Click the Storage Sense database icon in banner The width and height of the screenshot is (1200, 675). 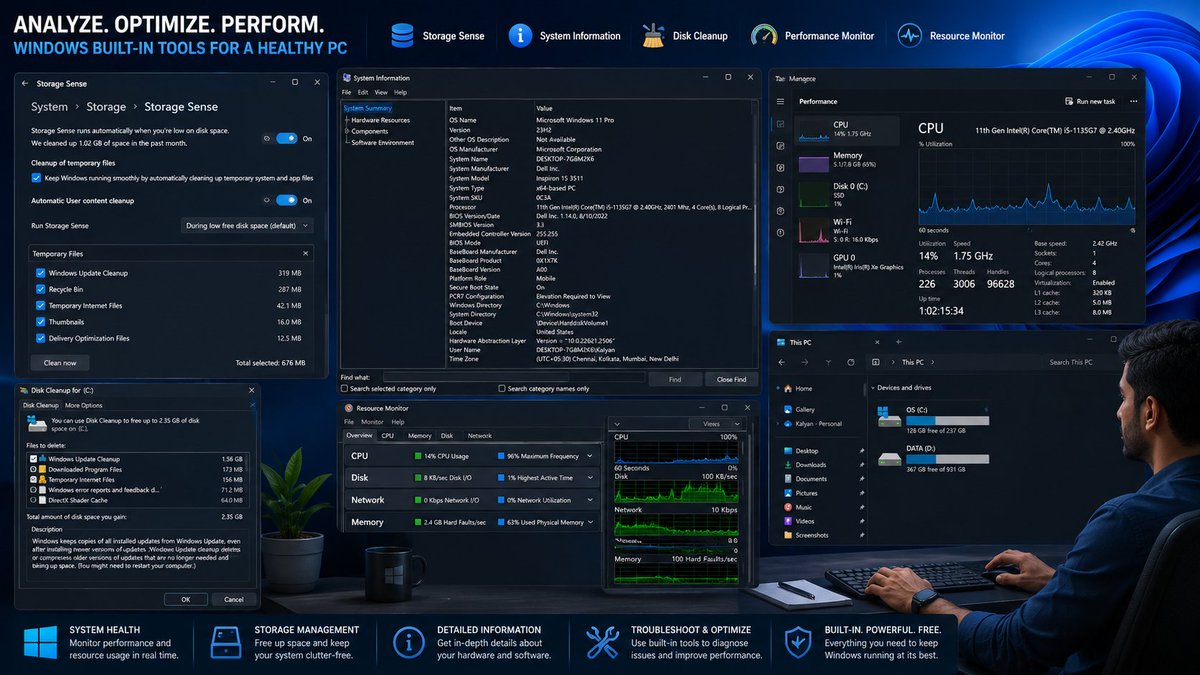pyautogui.click(x=402, y=35)
